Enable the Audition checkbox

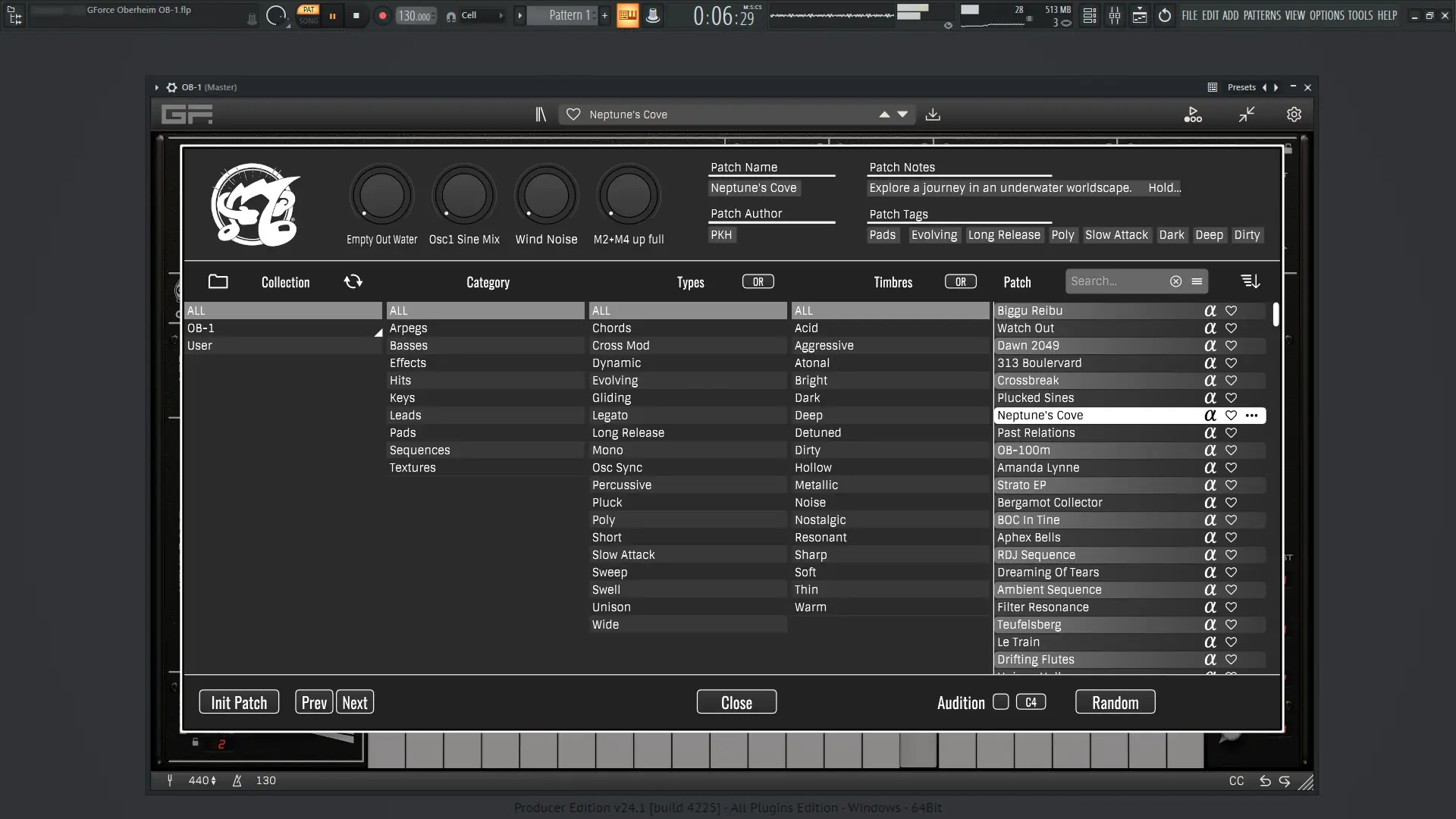point(1000,702)
